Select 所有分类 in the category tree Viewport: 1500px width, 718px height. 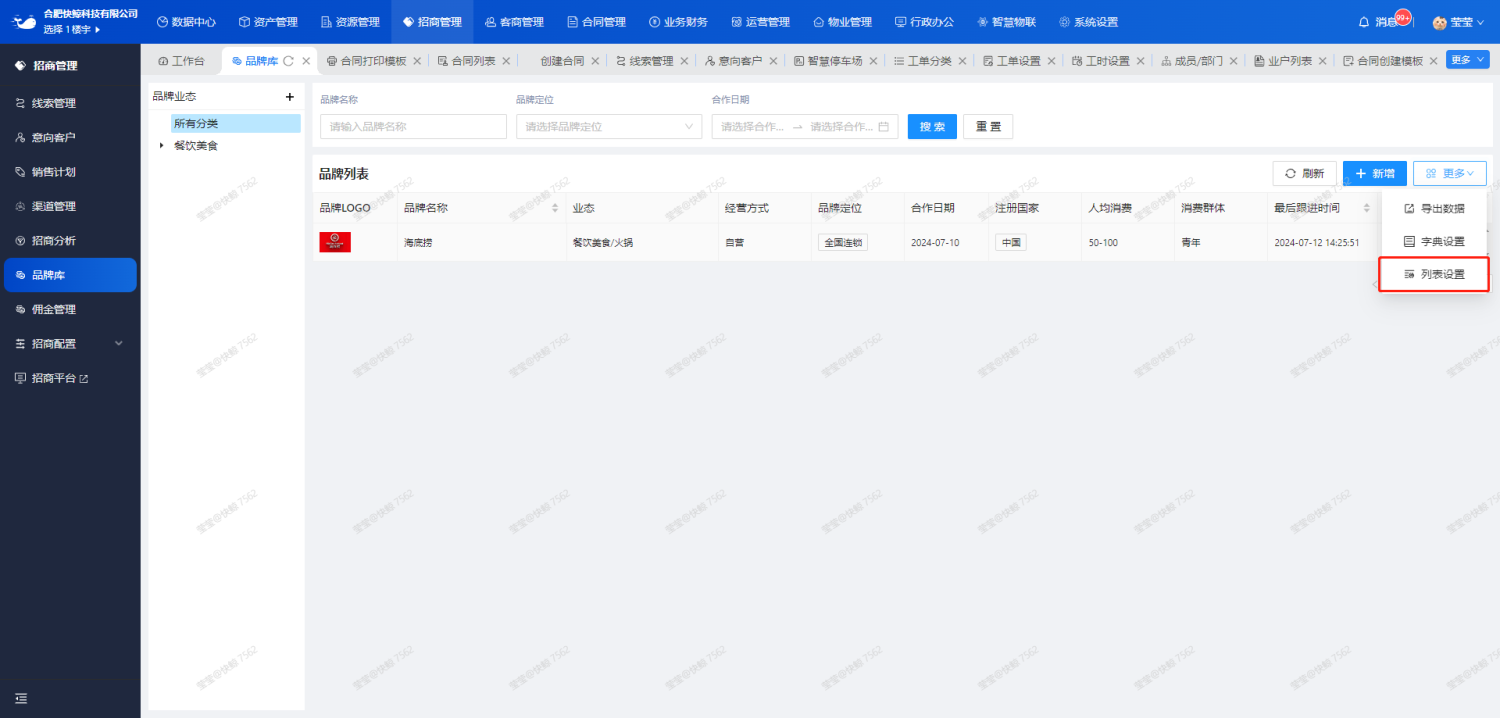(196, 124)
